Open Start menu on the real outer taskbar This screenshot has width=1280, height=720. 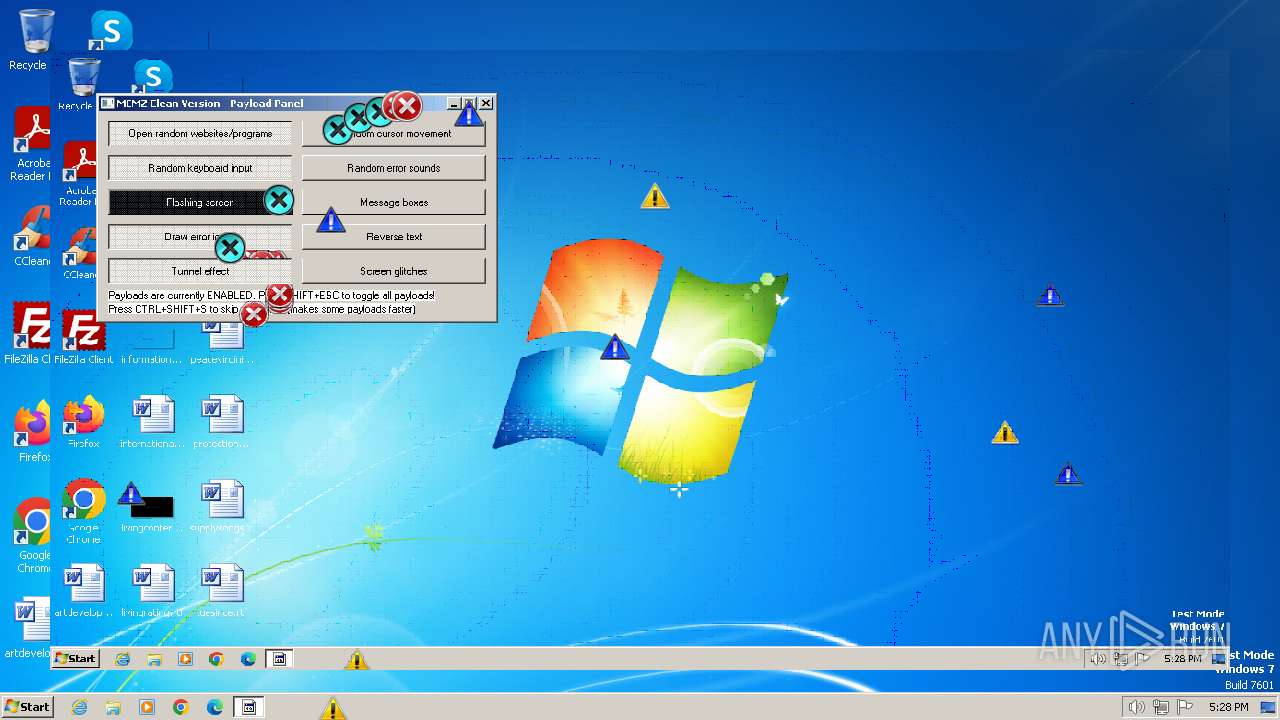[27, 706]
